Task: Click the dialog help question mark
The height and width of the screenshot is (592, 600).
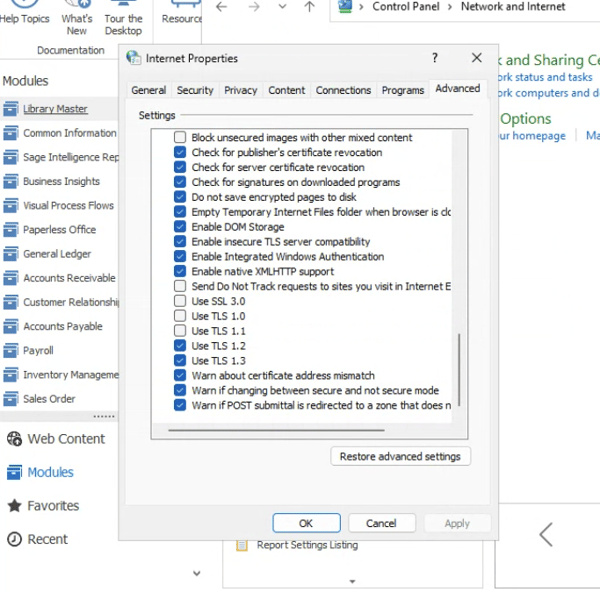Action: pos(435,59)
